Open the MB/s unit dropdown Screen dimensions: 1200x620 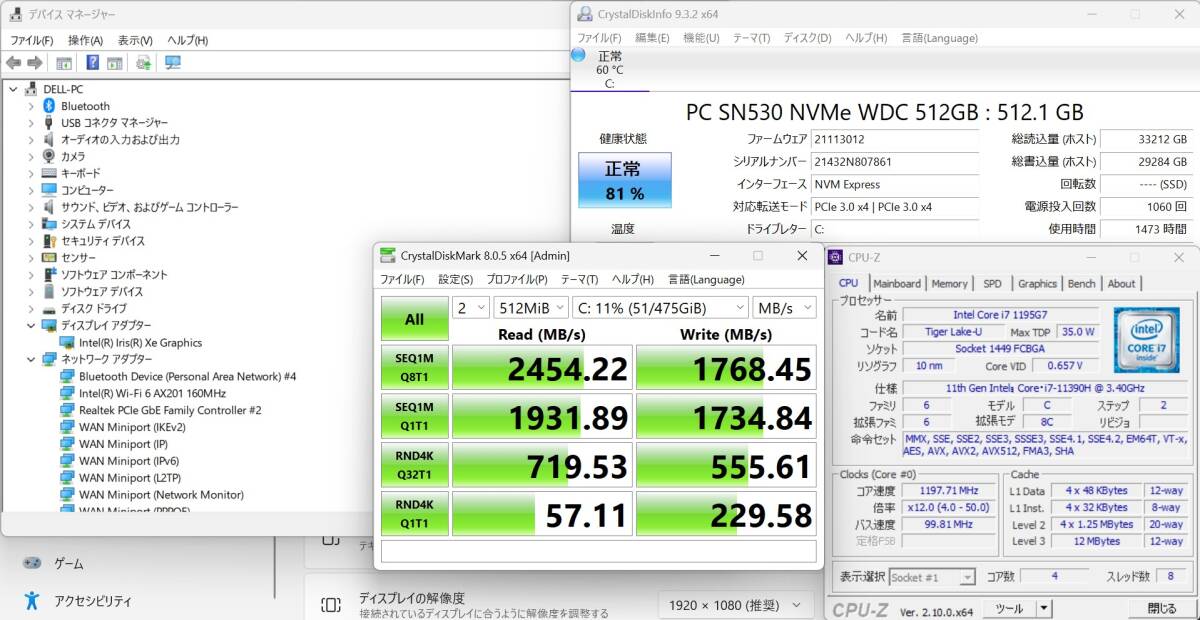(784, 307)
